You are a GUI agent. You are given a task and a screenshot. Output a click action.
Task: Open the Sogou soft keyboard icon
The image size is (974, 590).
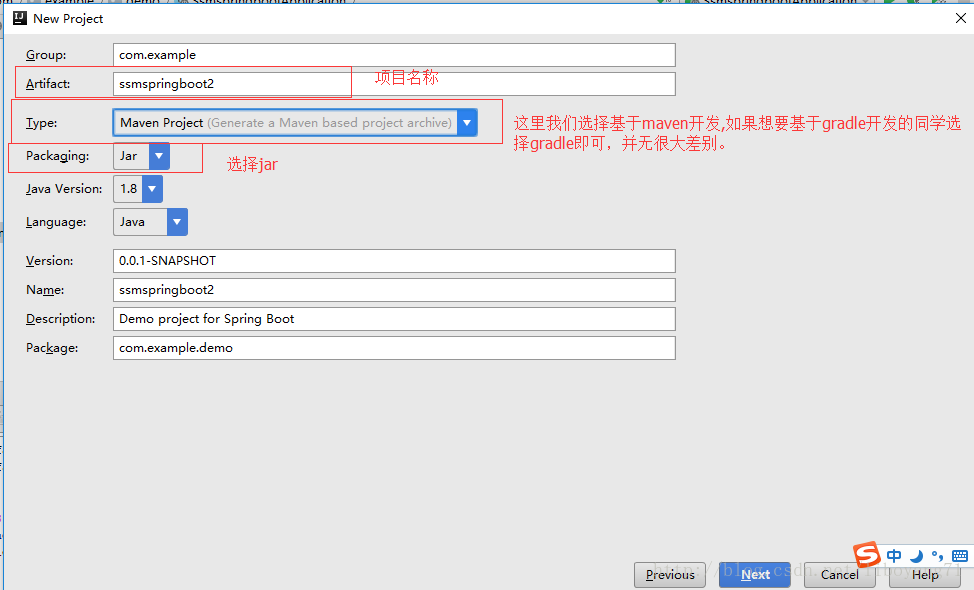pos(960,556)
